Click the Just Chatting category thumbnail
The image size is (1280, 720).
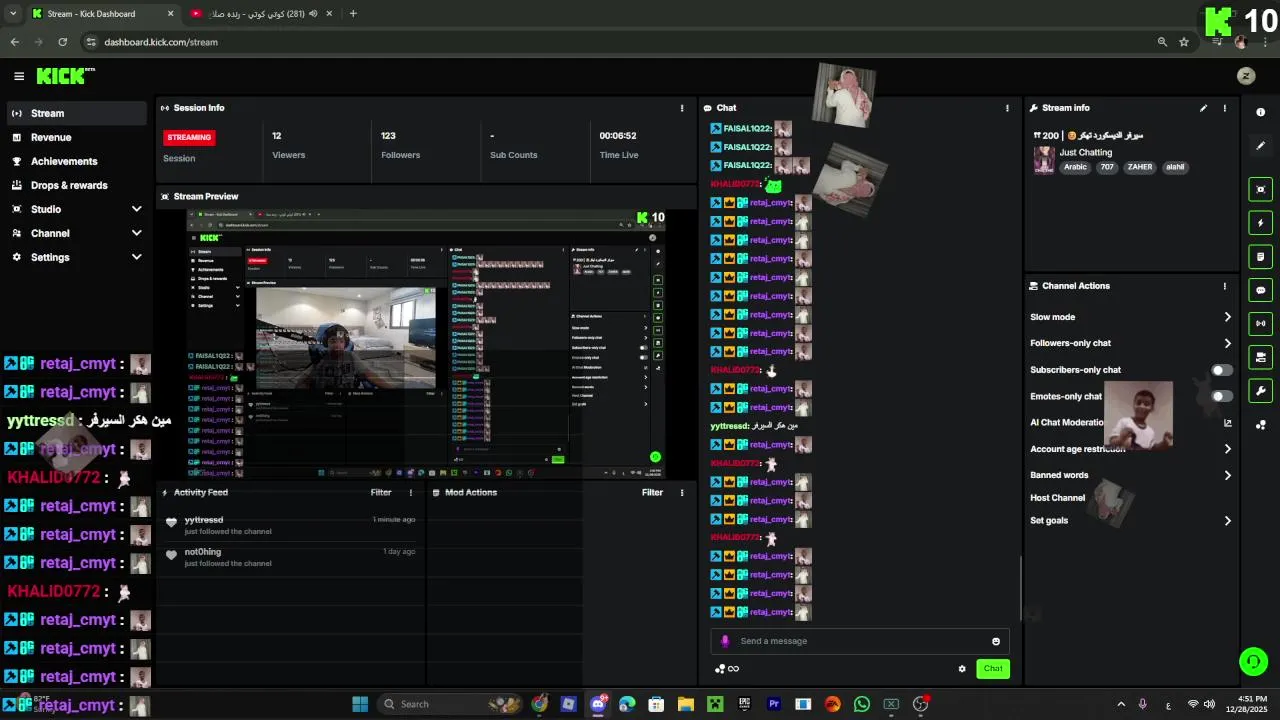point(1044,160)
